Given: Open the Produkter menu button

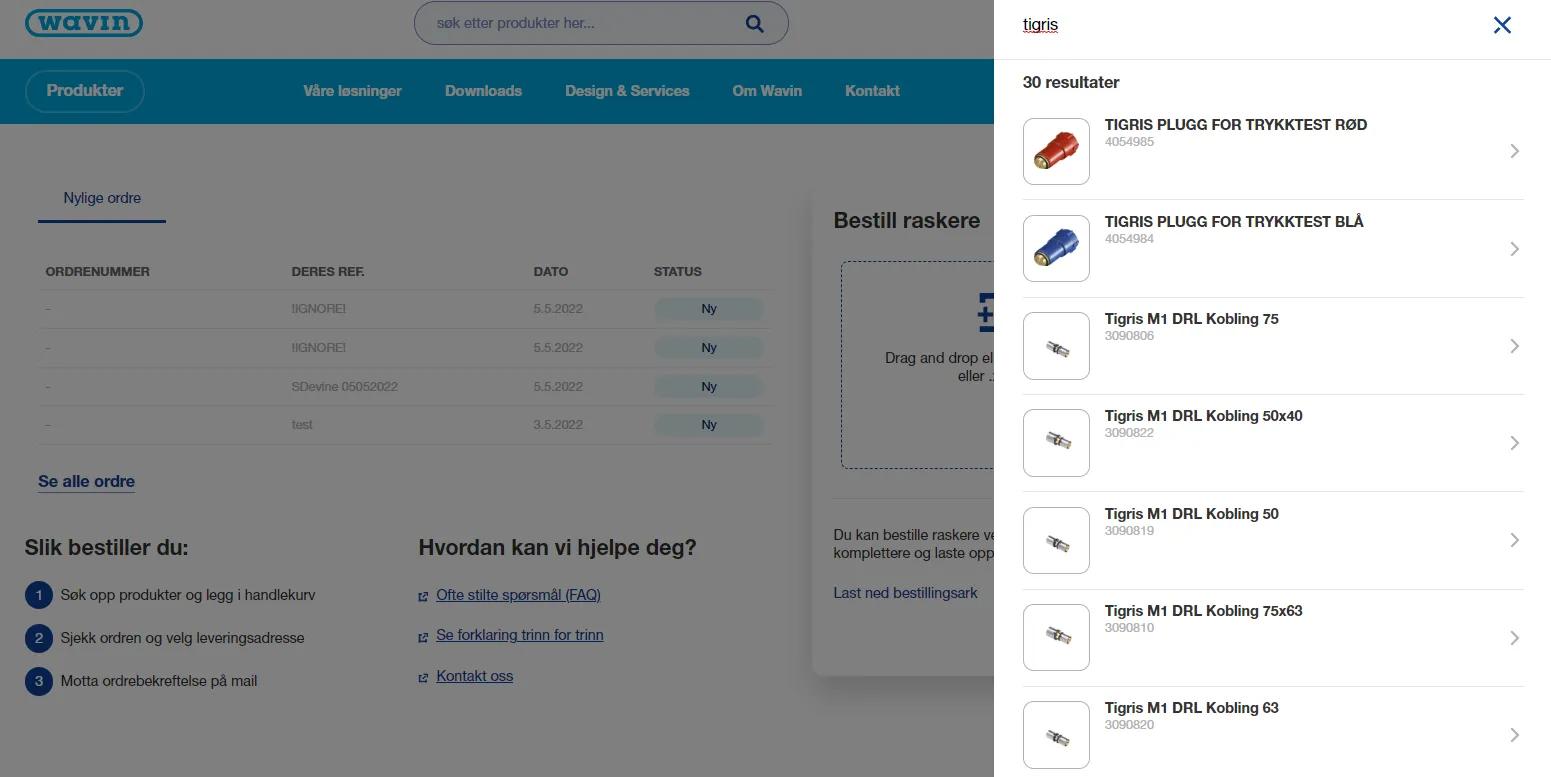Looking at the screenshot, I should (x=85, y=91).
